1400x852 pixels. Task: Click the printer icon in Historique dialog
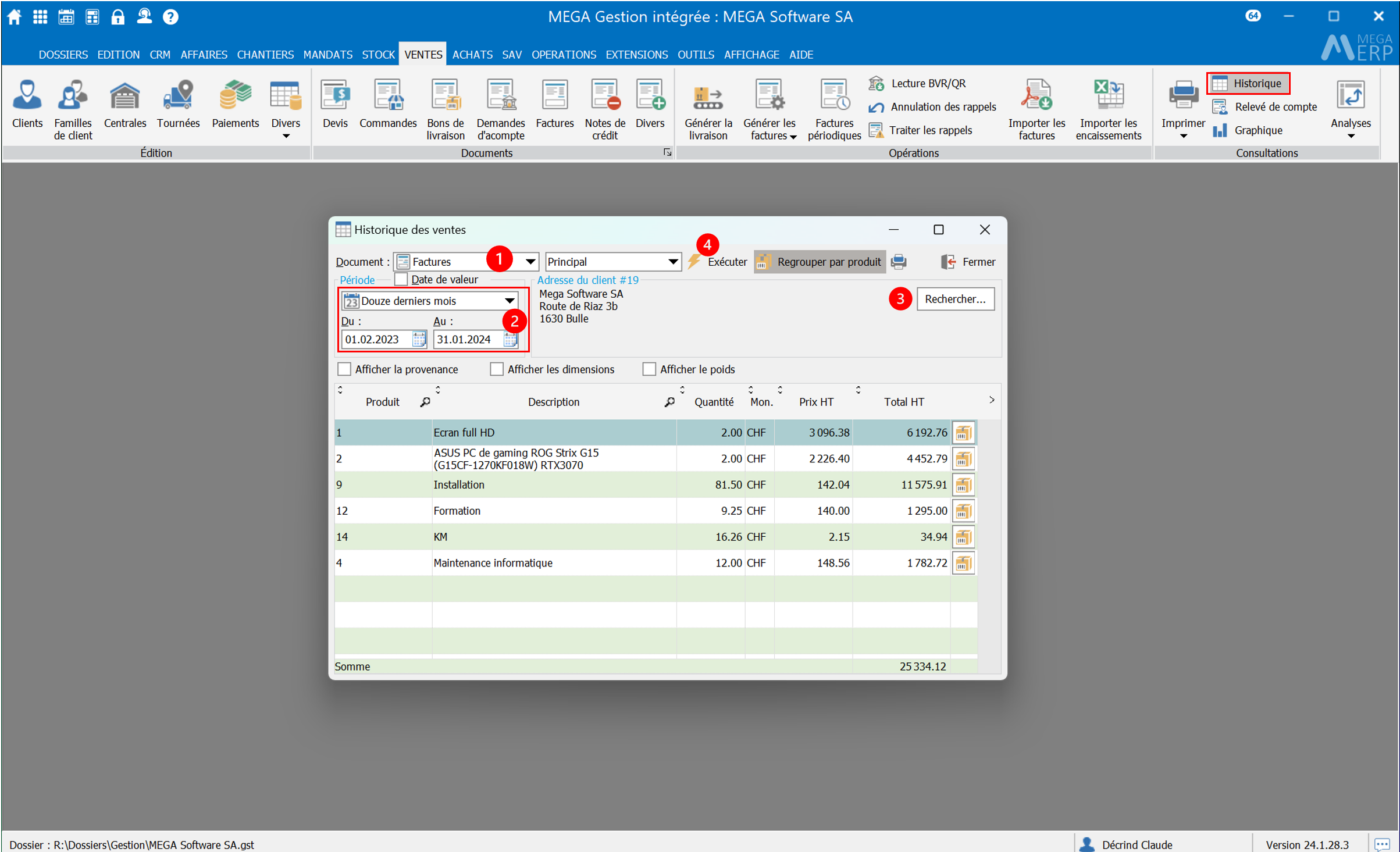point(899,262)
